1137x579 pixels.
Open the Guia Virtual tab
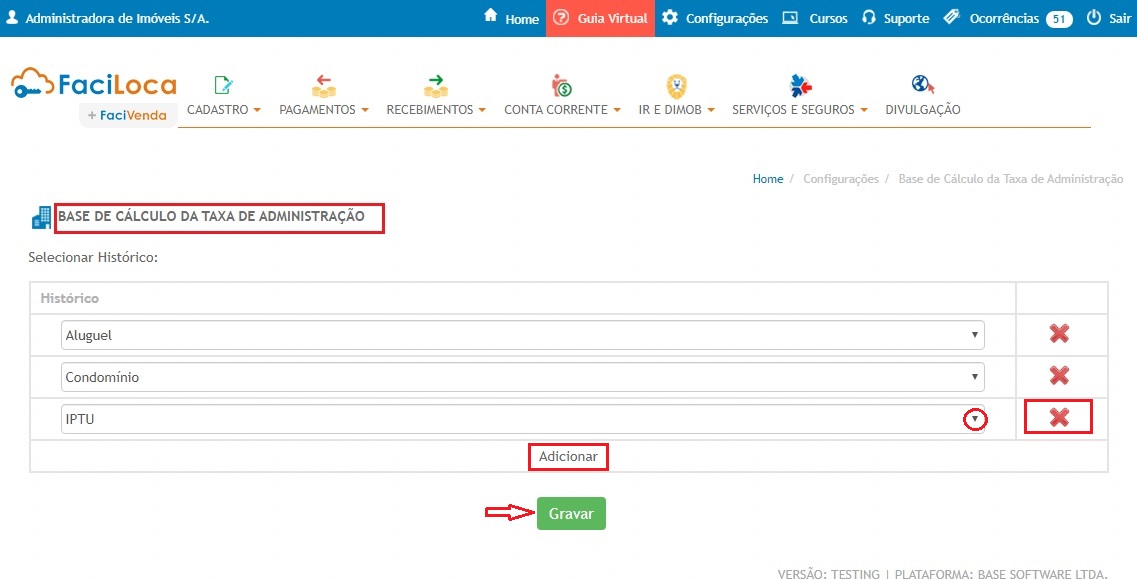tap(601, 18)
